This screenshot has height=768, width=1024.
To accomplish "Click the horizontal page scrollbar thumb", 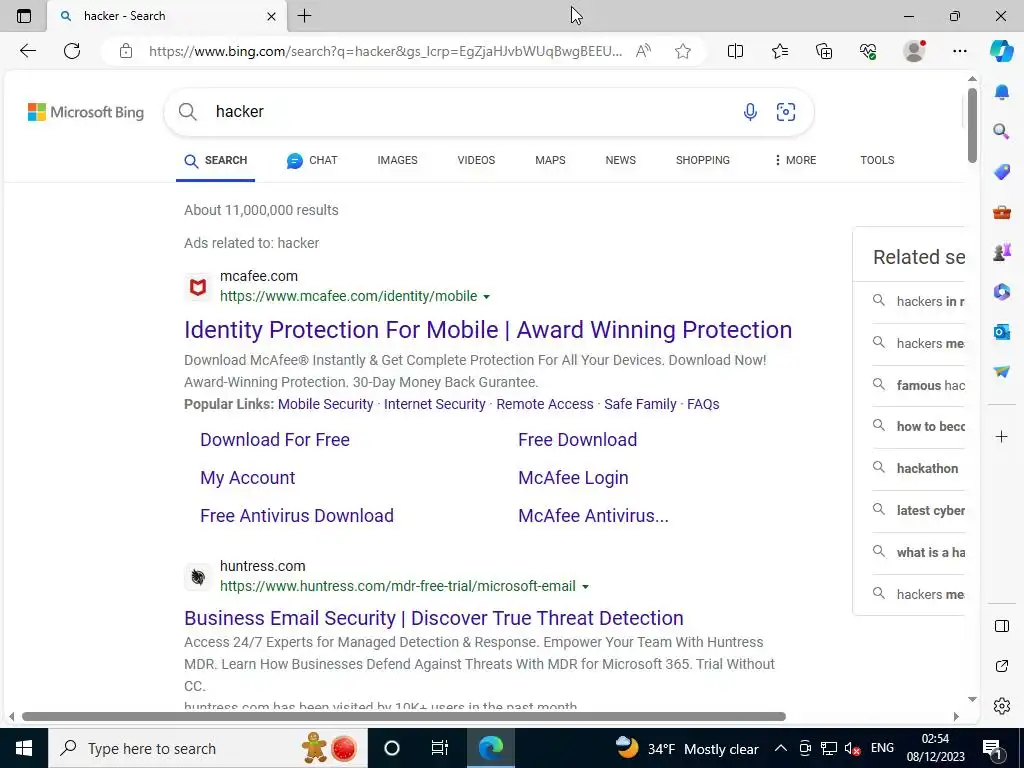I will 404,716.
